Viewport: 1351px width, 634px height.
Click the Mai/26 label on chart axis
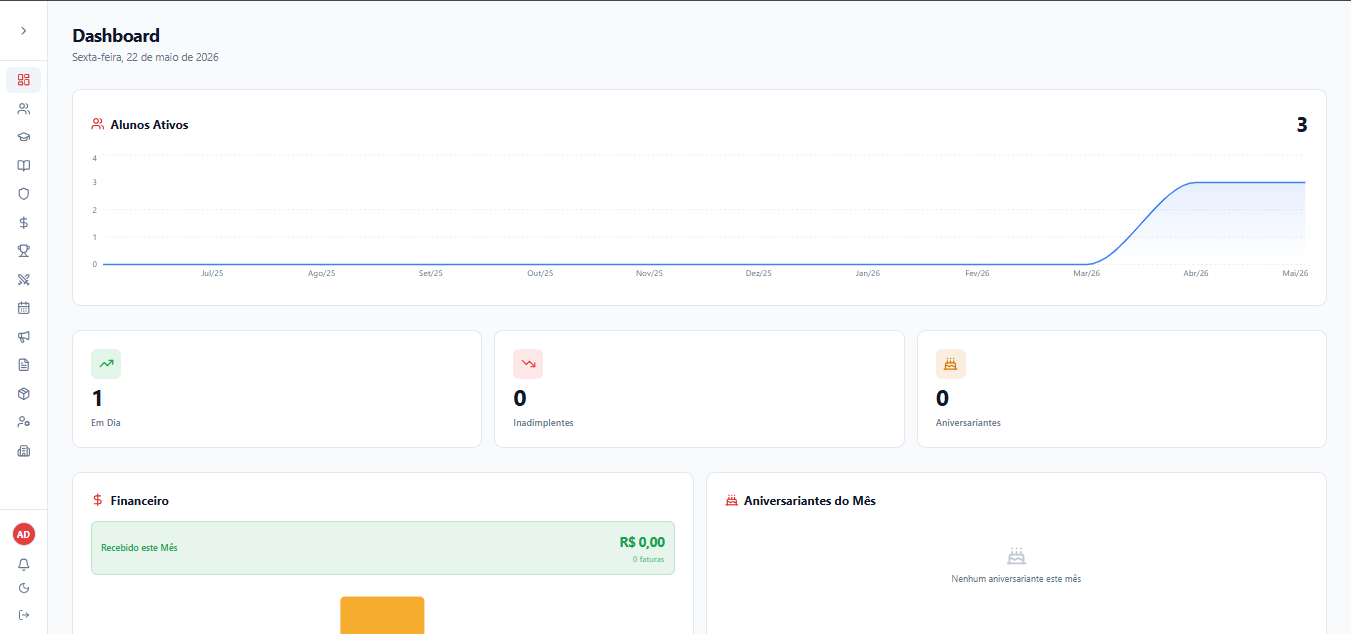1295,273
